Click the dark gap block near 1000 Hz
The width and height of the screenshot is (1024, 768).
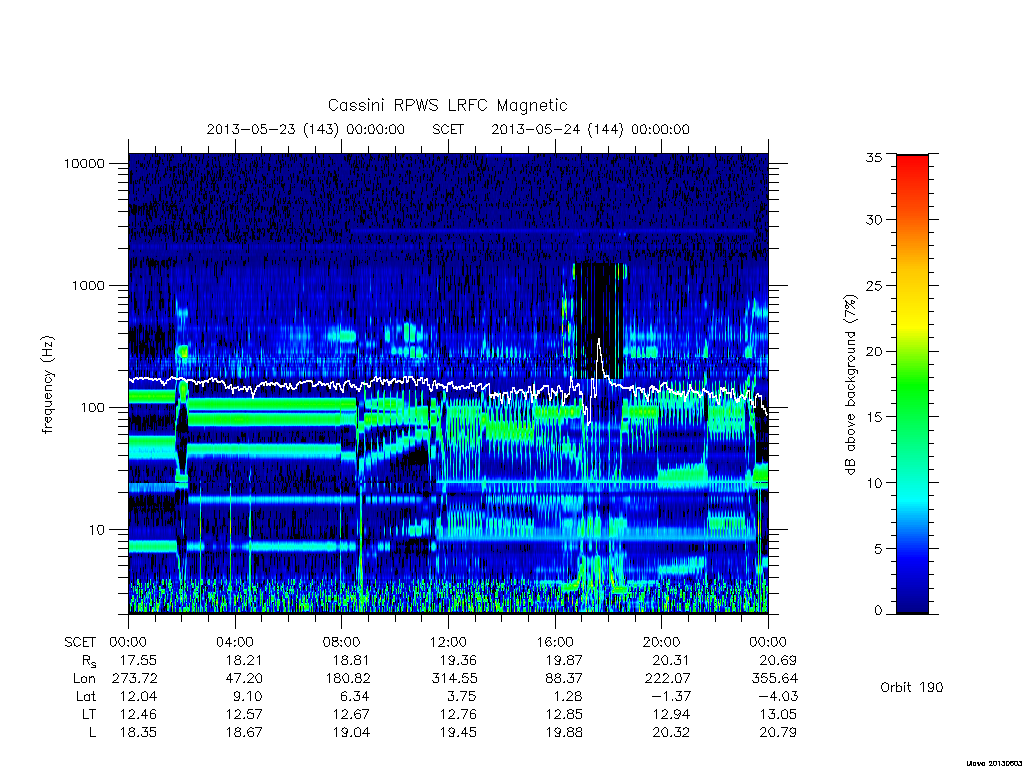click(x=596, y=320)
